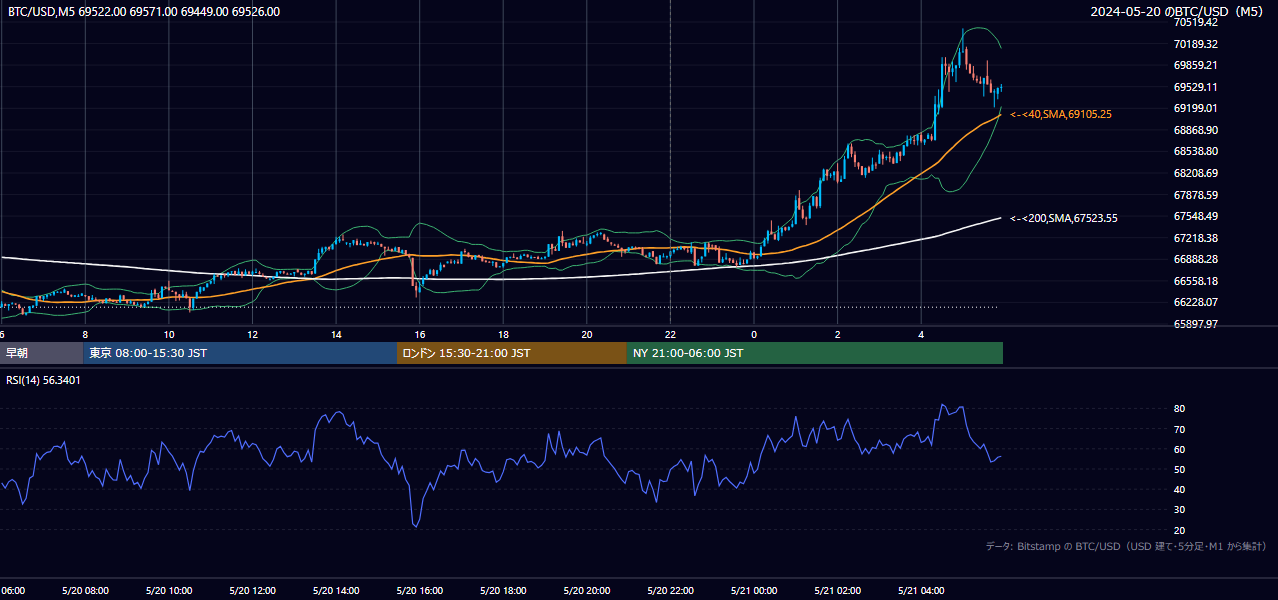Image resolution: width=1278 pixels, height=600 pixels.
Task: Select price level 67878.59
Action: tap(1196, 195)
